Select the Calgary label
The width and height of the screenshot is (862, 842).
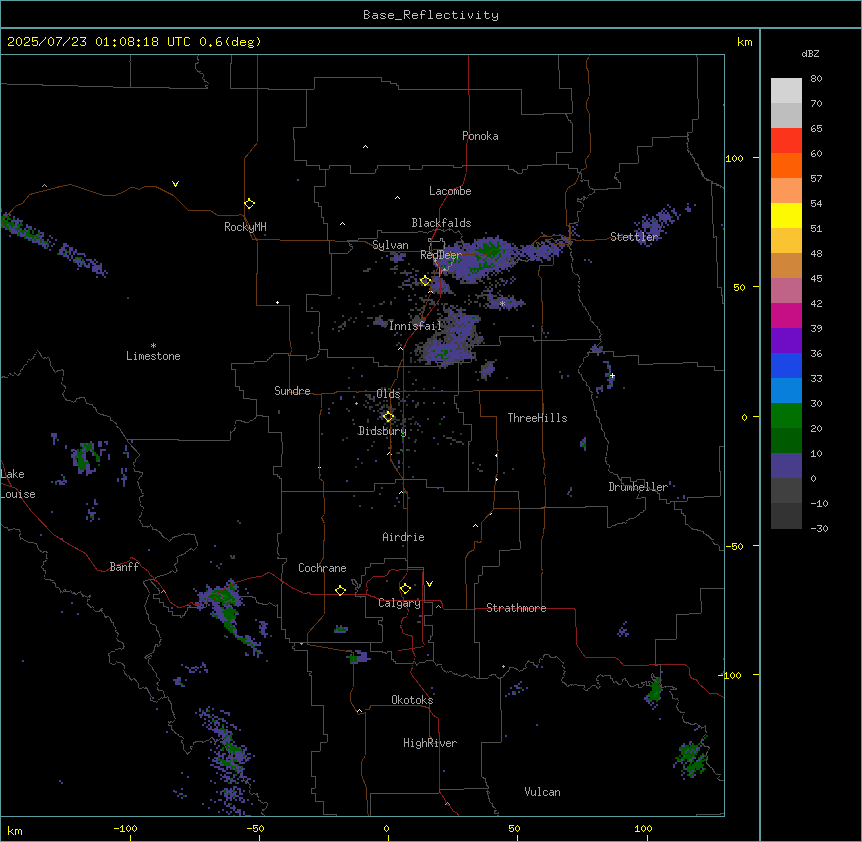[x=400, y=603]
